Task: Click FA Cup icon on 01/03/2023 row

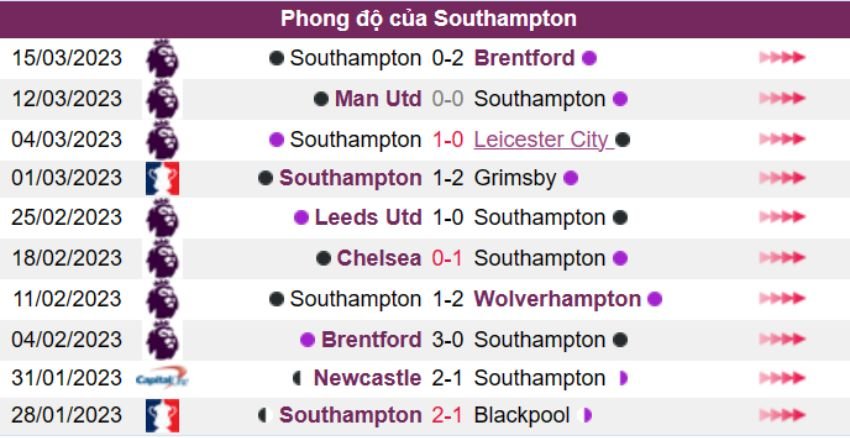Action: 162,178
